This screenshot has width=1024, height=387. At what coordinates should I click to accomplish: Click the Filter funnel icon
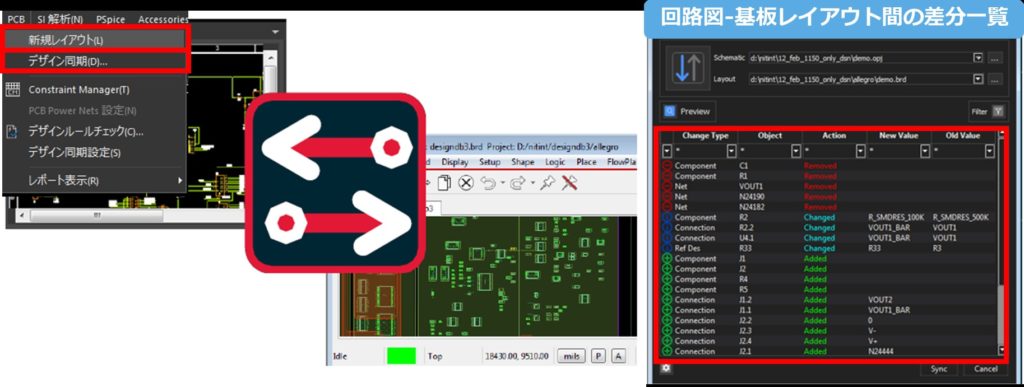[997, 112]
